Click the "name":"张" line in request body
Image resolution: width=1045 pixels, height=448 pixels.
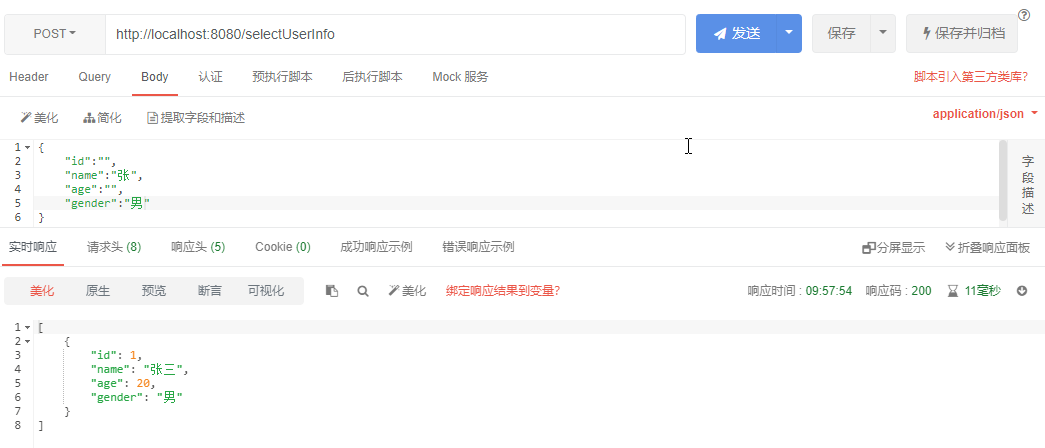pos(104,175)
